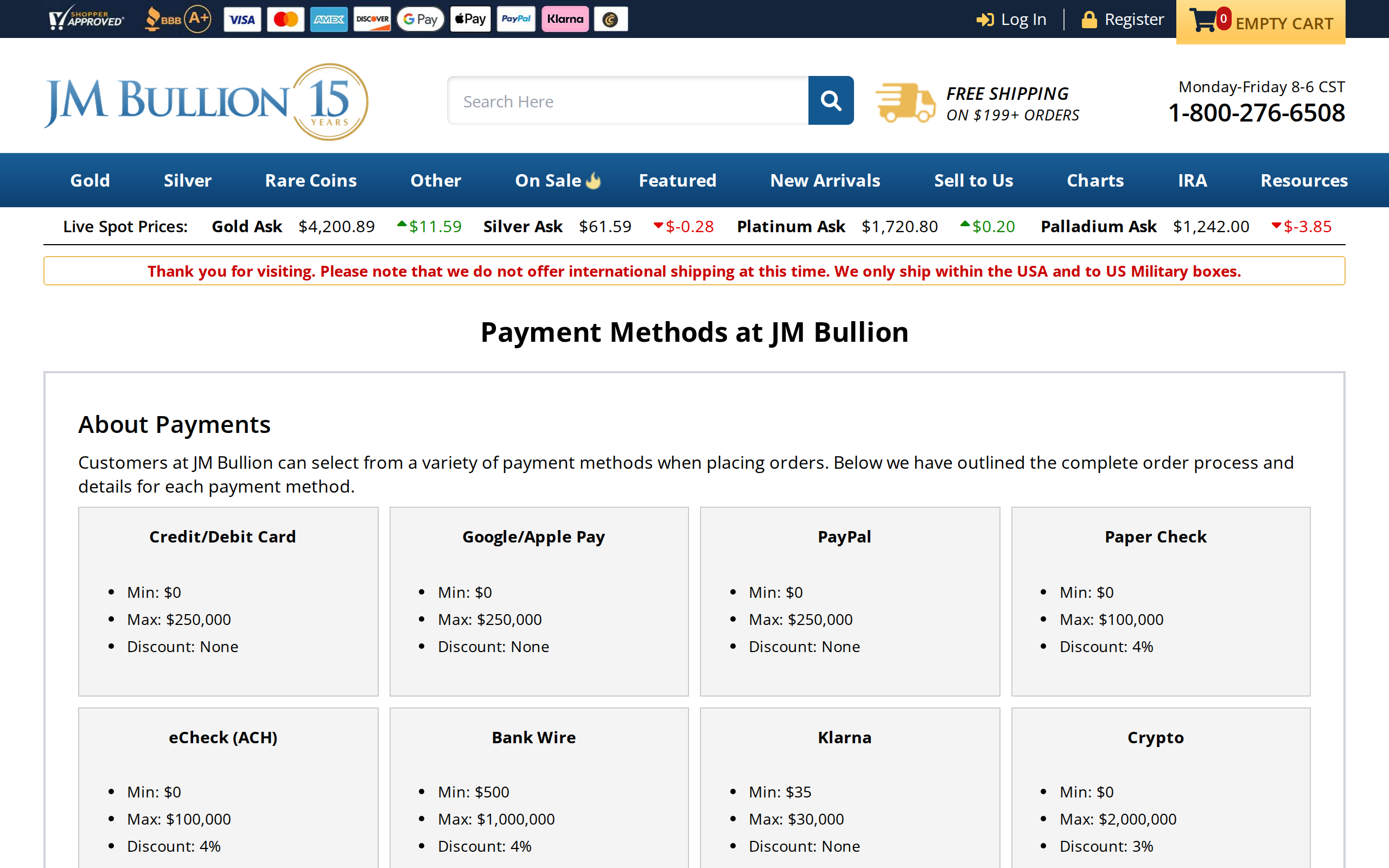Screen dimensions: 1389x868
Task: Click the crypto coin payment icon
Action: (x=611, y=20)
